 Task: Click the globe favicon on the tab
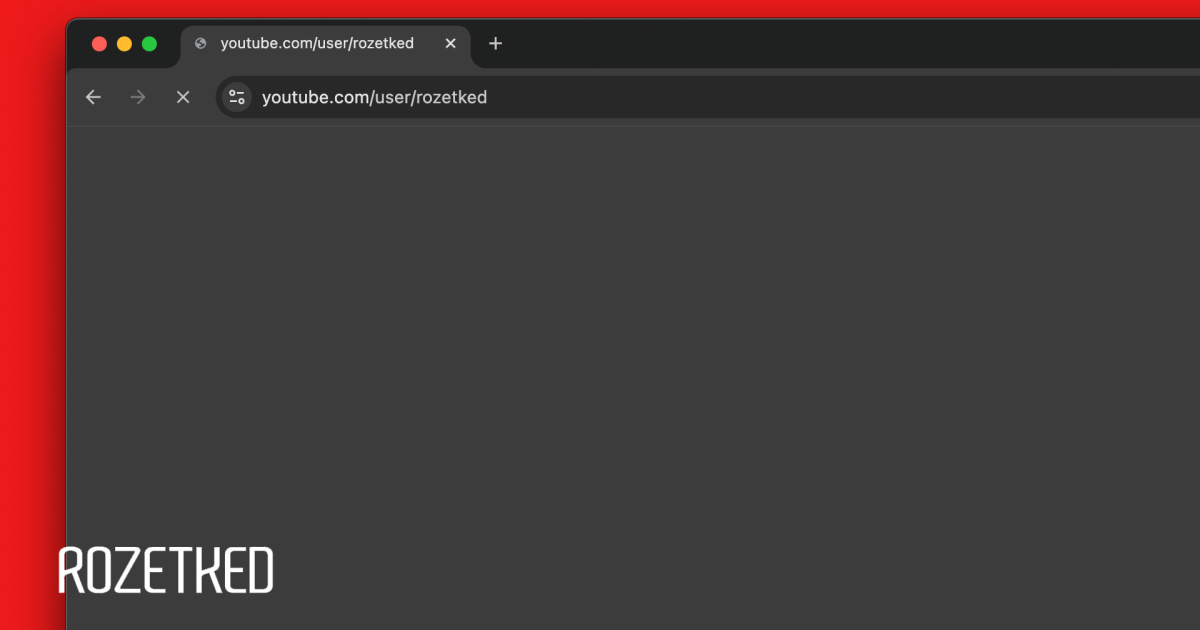tap(201, 44)
